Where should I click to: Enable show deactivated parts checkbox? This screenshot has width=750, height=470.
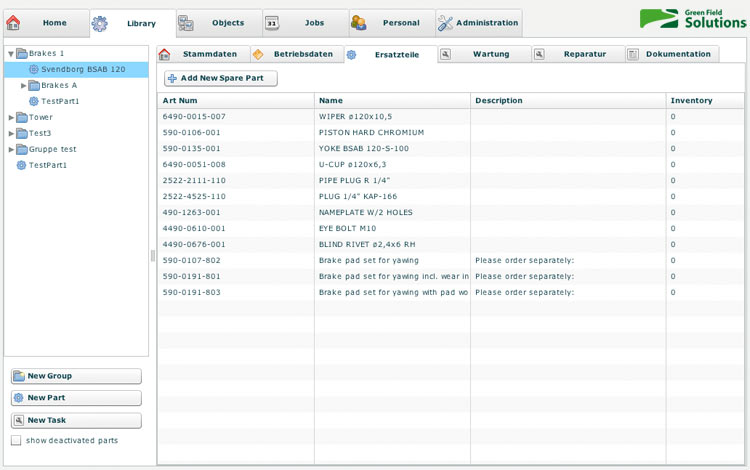tap(16, 440)
